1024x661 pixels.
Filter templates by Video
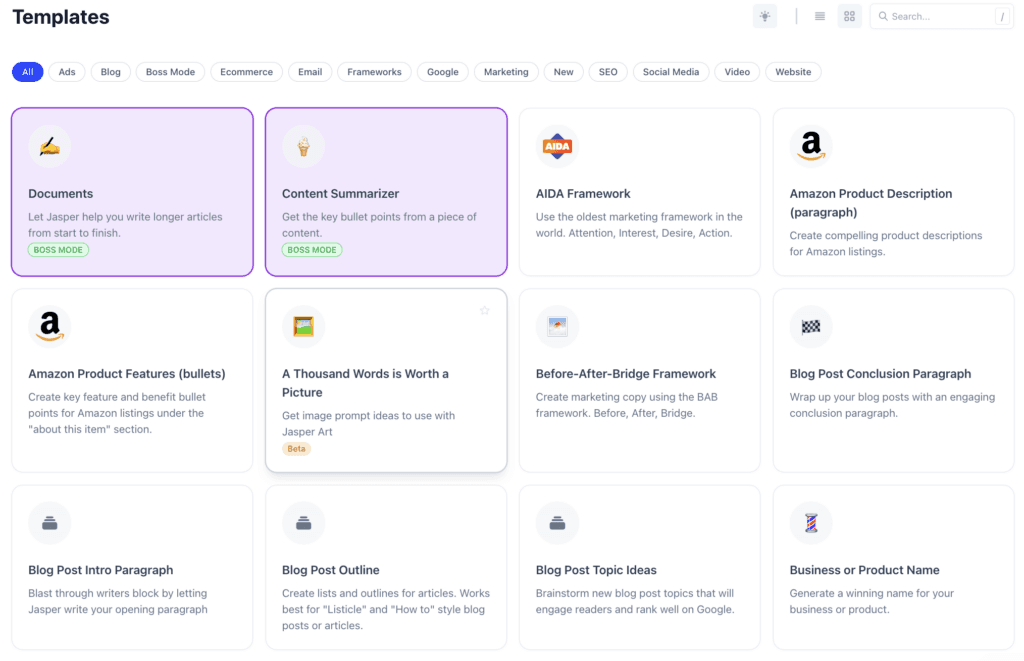click(737, 72)
